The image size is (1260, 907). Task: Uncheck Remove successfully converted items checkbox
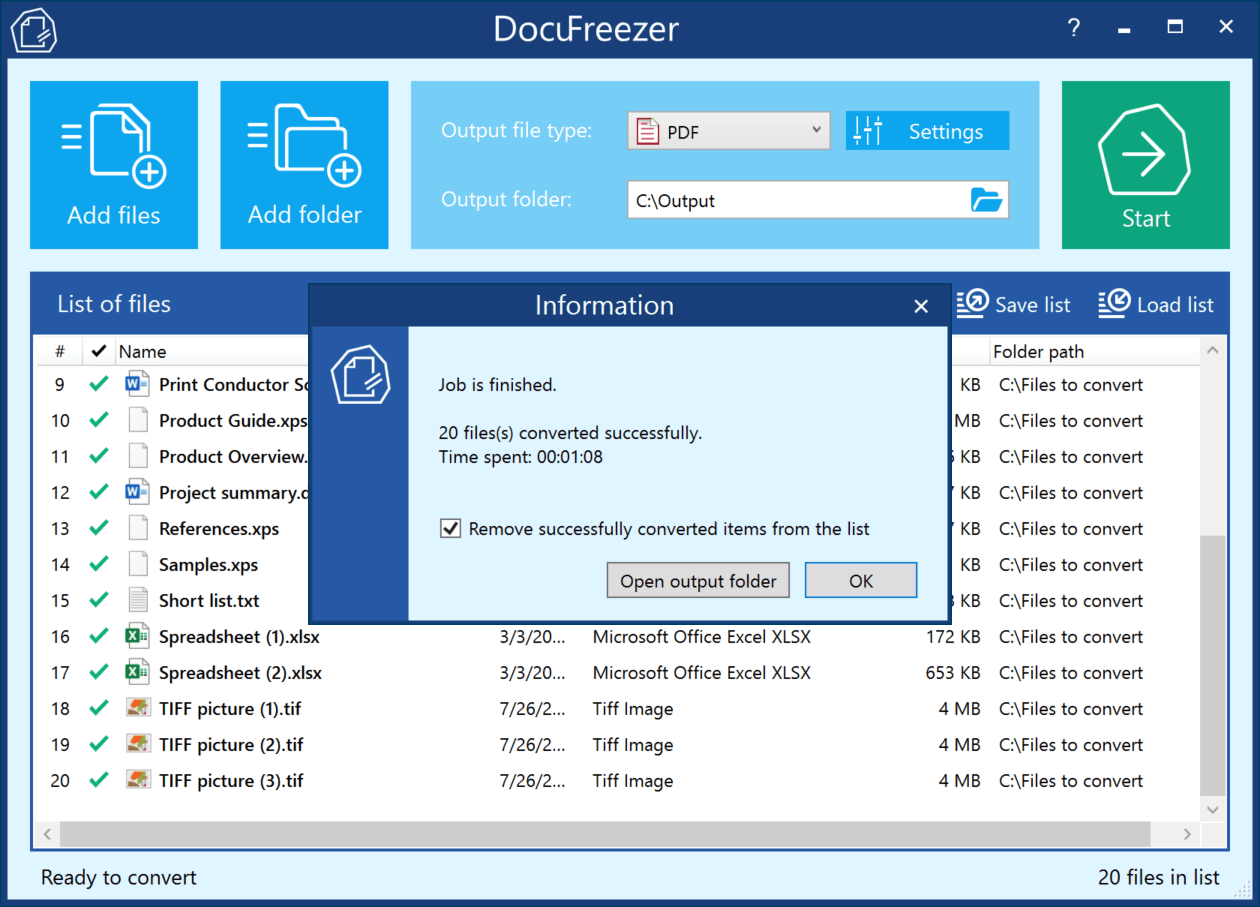tap(450, 529)
